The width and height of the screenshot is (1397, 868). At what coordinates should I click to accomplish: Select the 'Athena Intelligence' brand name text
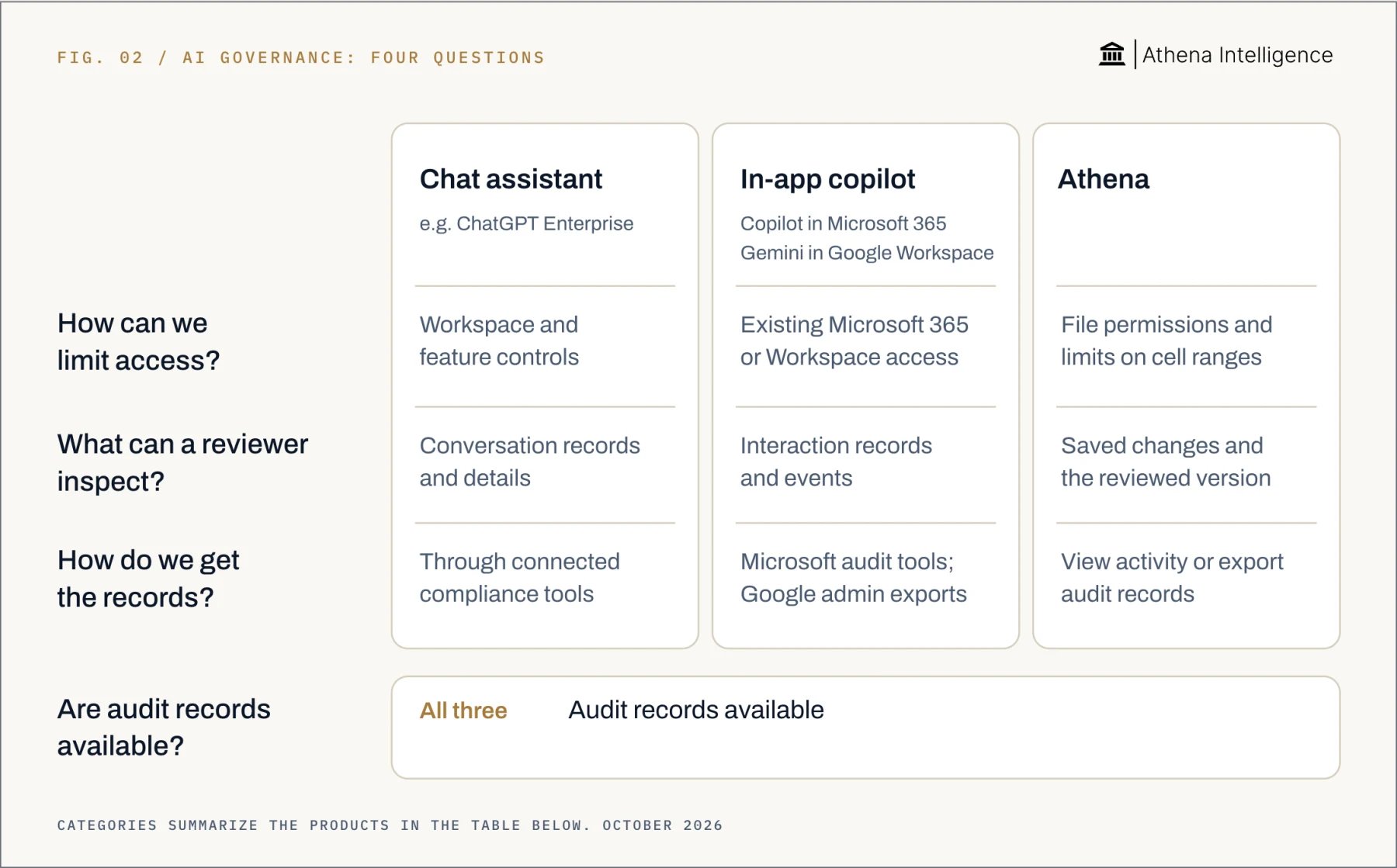point(1237,55)
